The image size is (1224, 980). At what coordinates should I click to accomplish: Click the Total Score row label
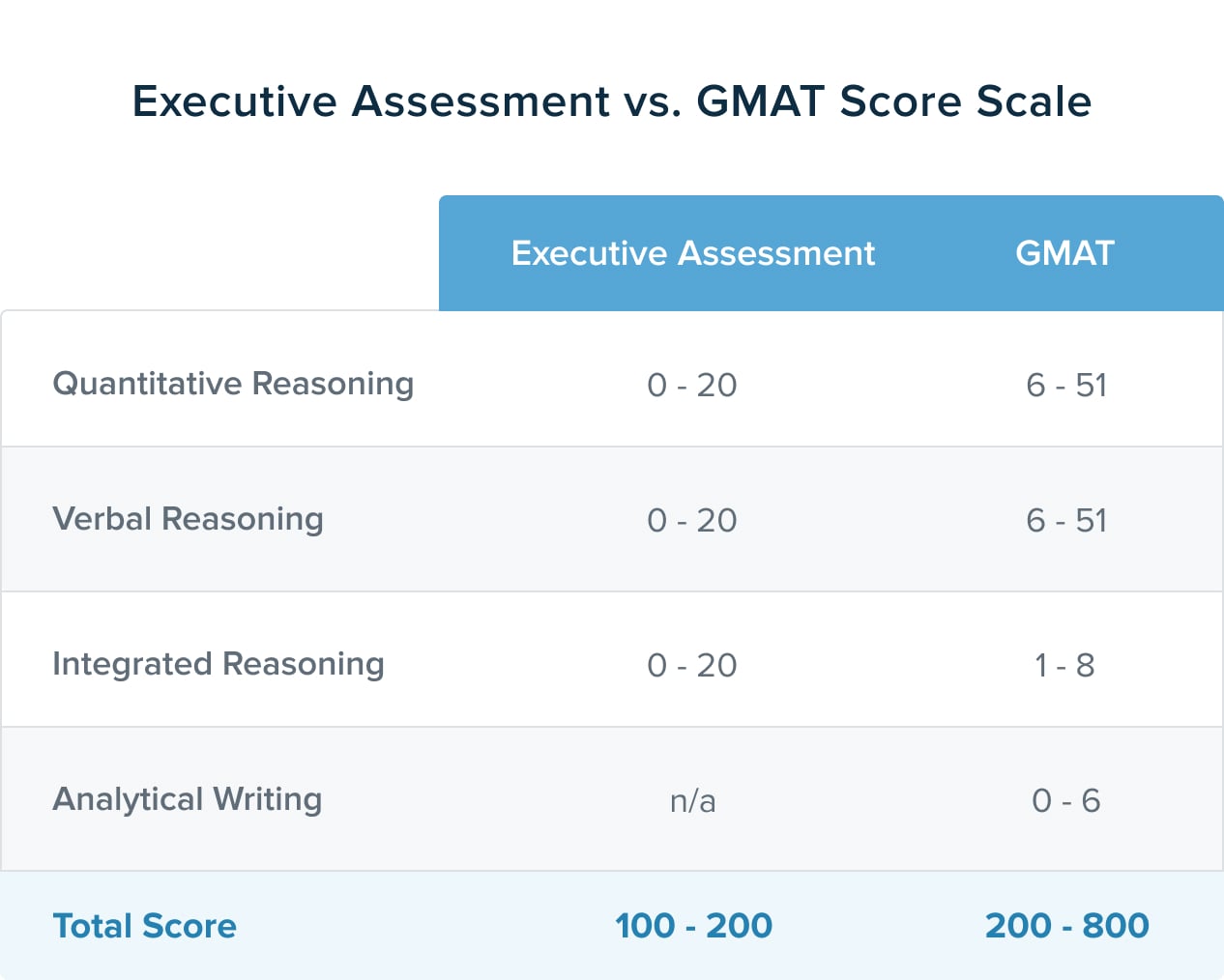[x=145, y=926]
